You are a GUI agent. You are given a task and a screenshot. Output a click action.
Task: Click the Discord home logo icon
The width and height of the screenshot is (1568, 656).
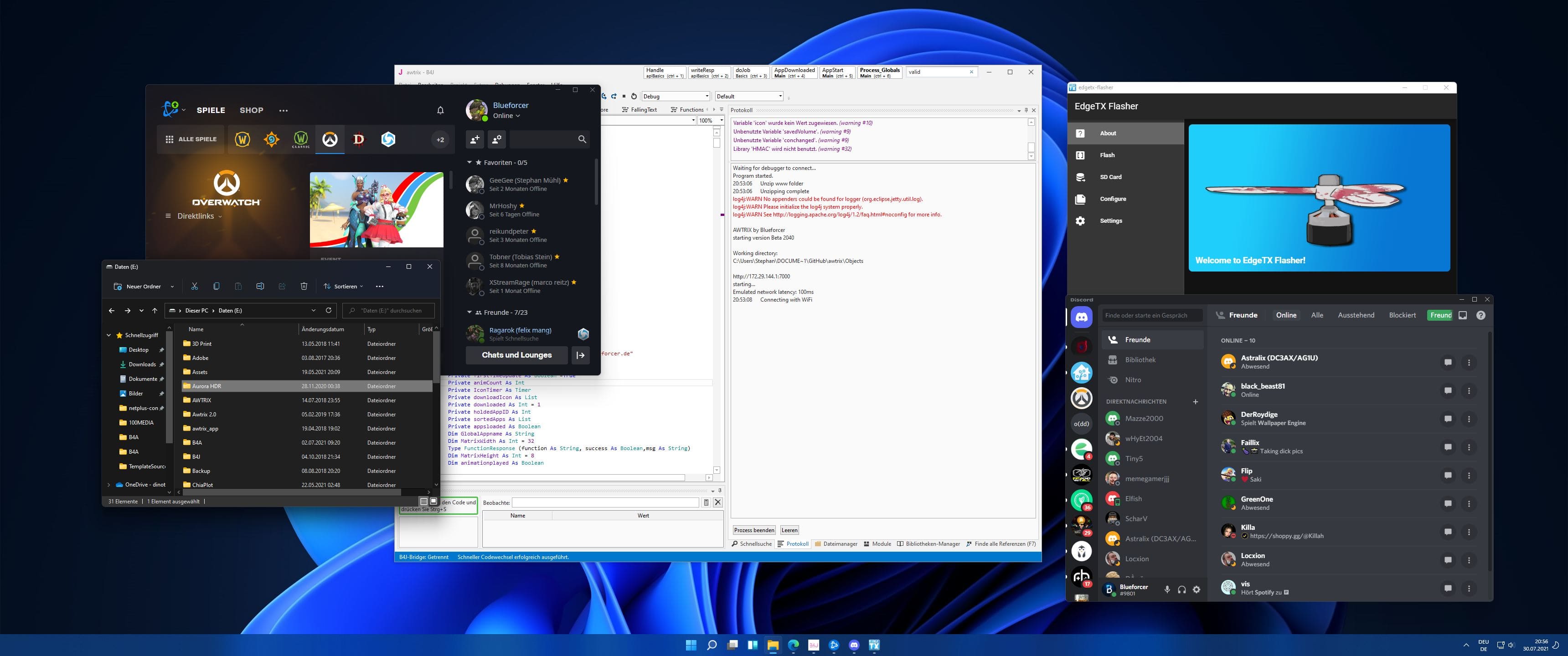pyautogui.click(x=1081, y=317)
